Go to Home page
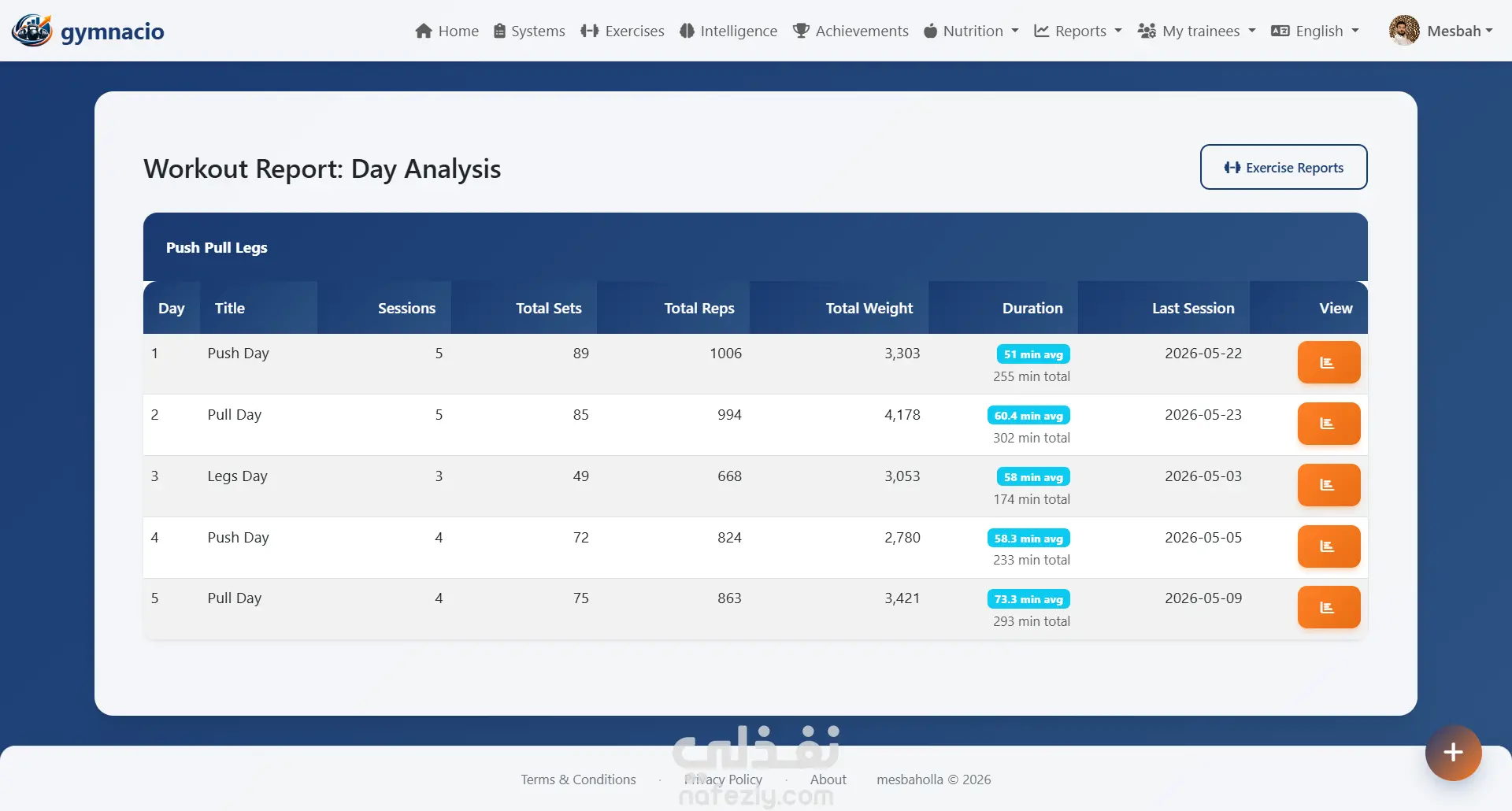 [x=447, y=31]
